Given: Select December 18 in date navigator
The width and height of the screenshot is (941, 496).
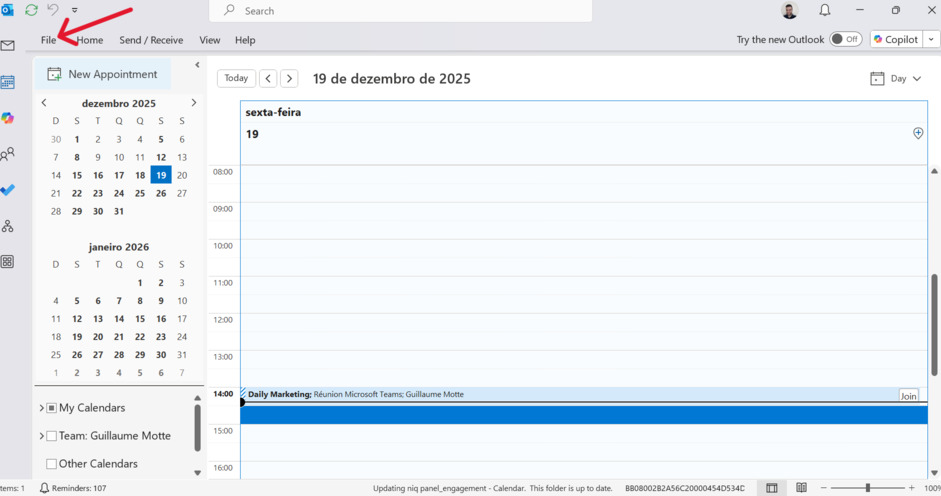Looking at the screenshot, I should point(140,175).
